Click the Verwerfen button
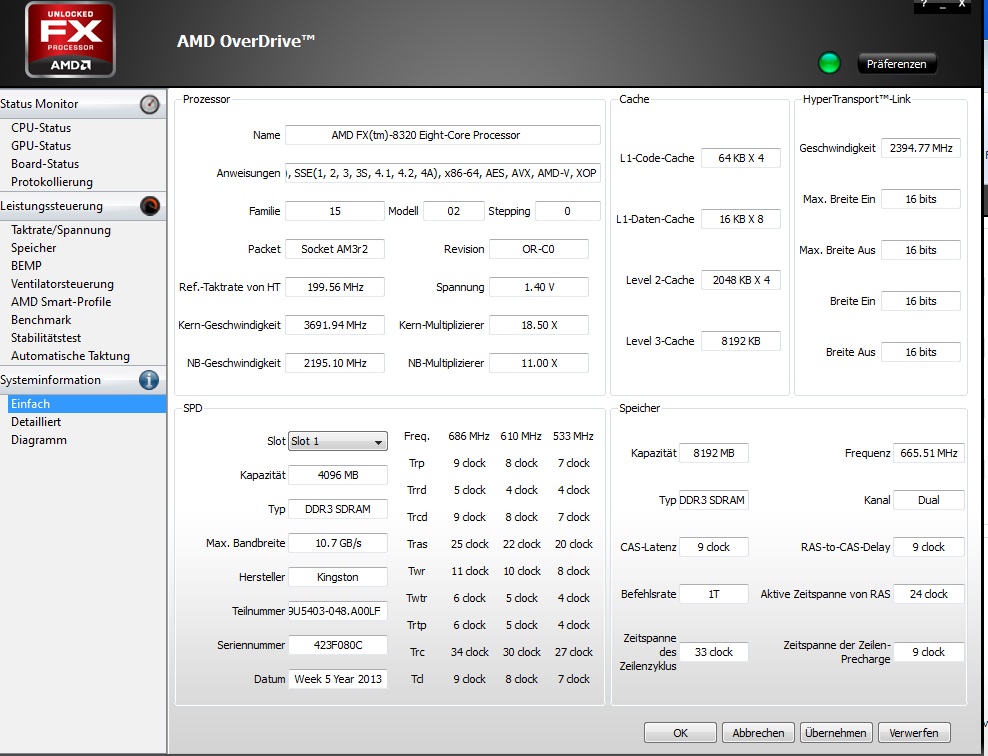988x756 pixels. point(914,733)
